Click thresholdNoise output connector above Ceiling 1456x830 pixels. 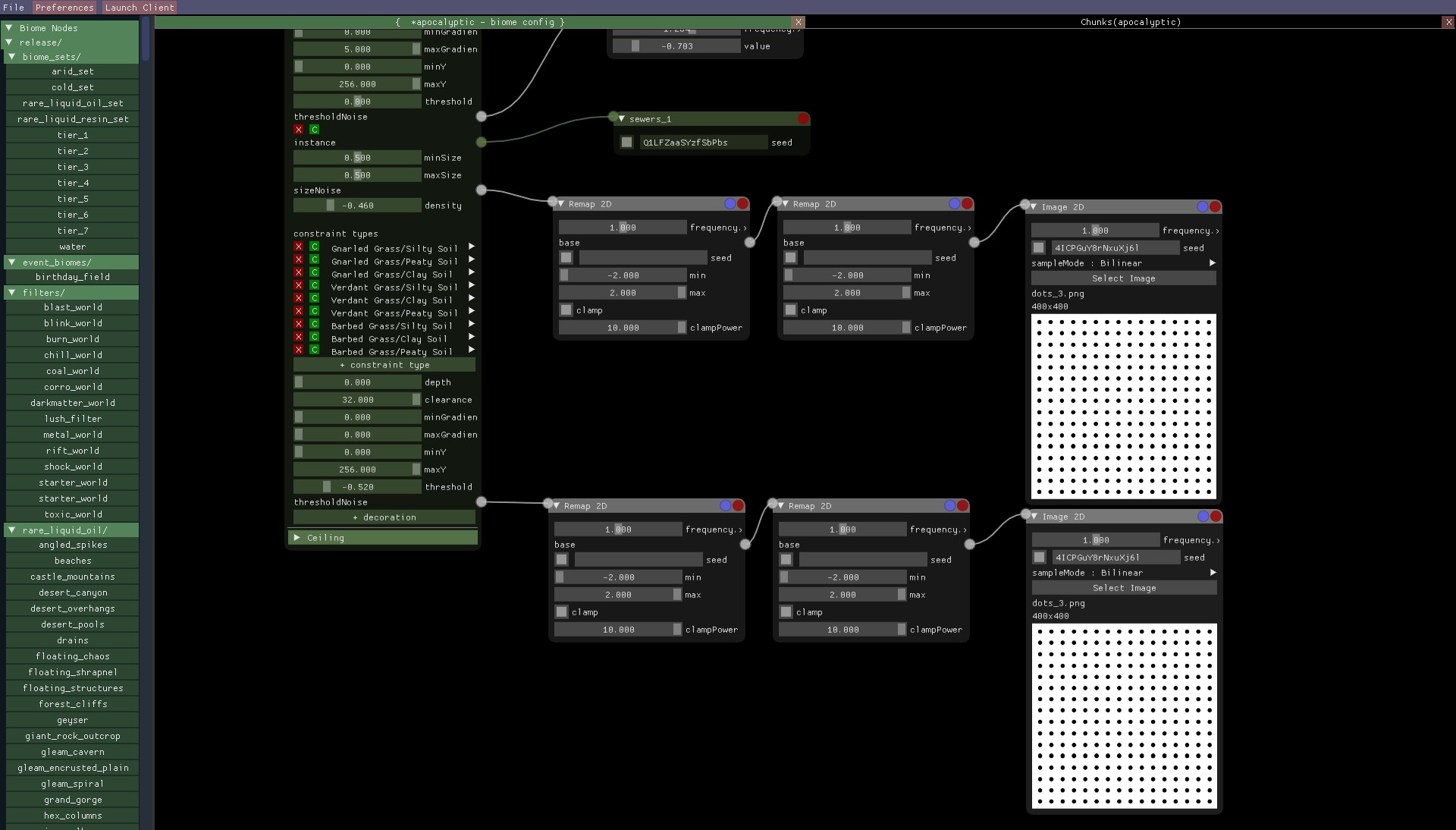(x=482, y=501)
